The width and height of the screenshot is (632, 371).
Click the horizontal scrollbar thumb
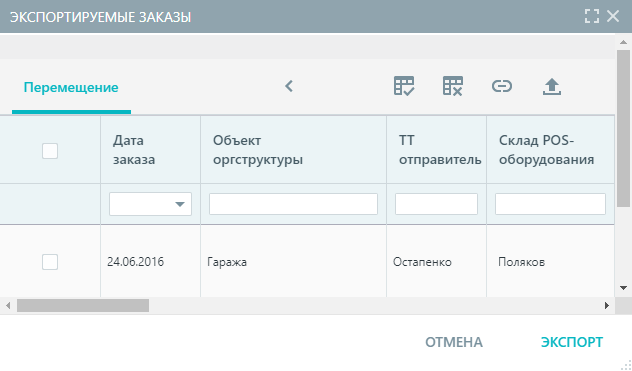click(x=83, y=306)
